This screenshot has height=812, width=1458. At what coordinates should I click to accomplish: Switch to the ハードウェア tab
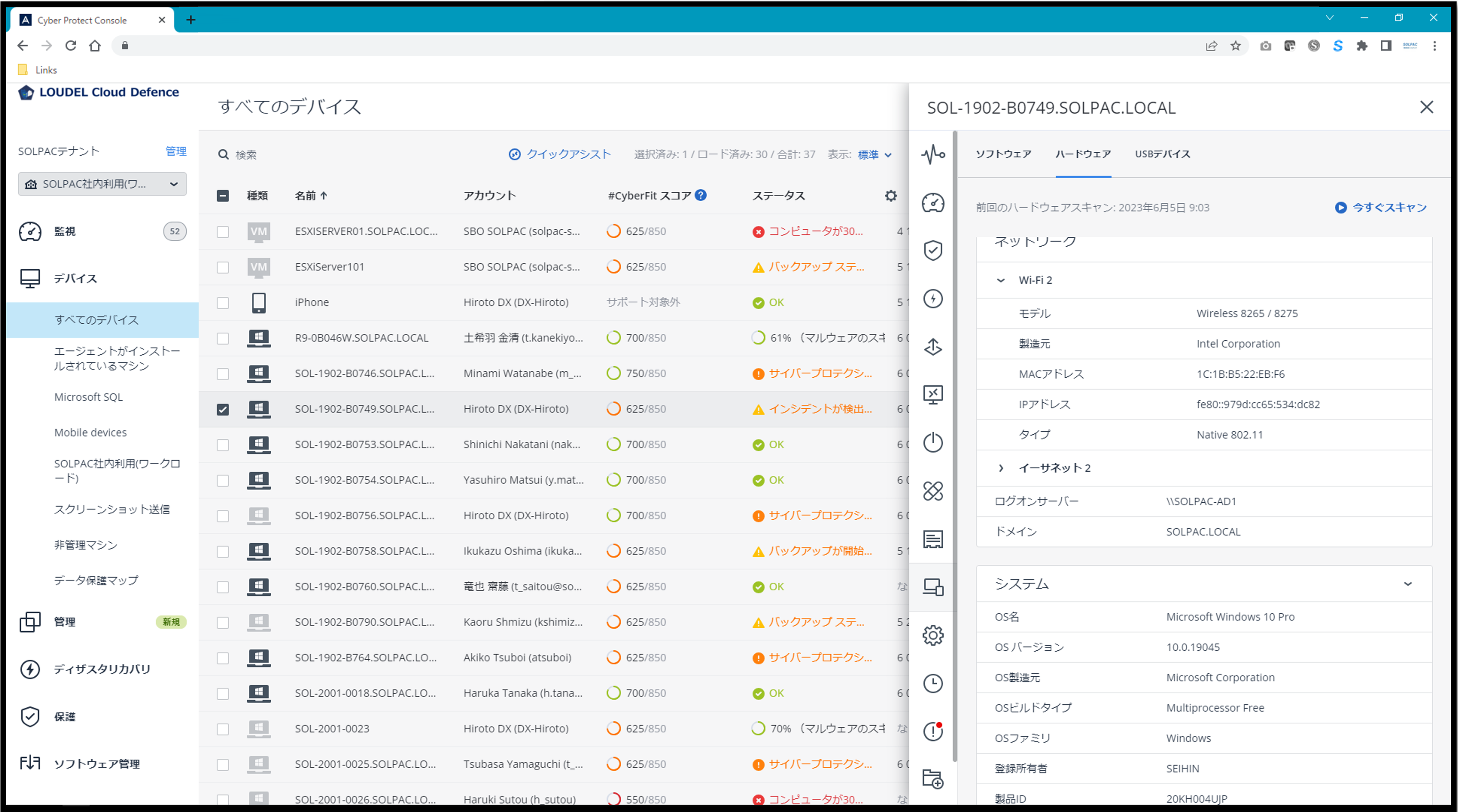pyautogui.click(x=1083, y=154)
